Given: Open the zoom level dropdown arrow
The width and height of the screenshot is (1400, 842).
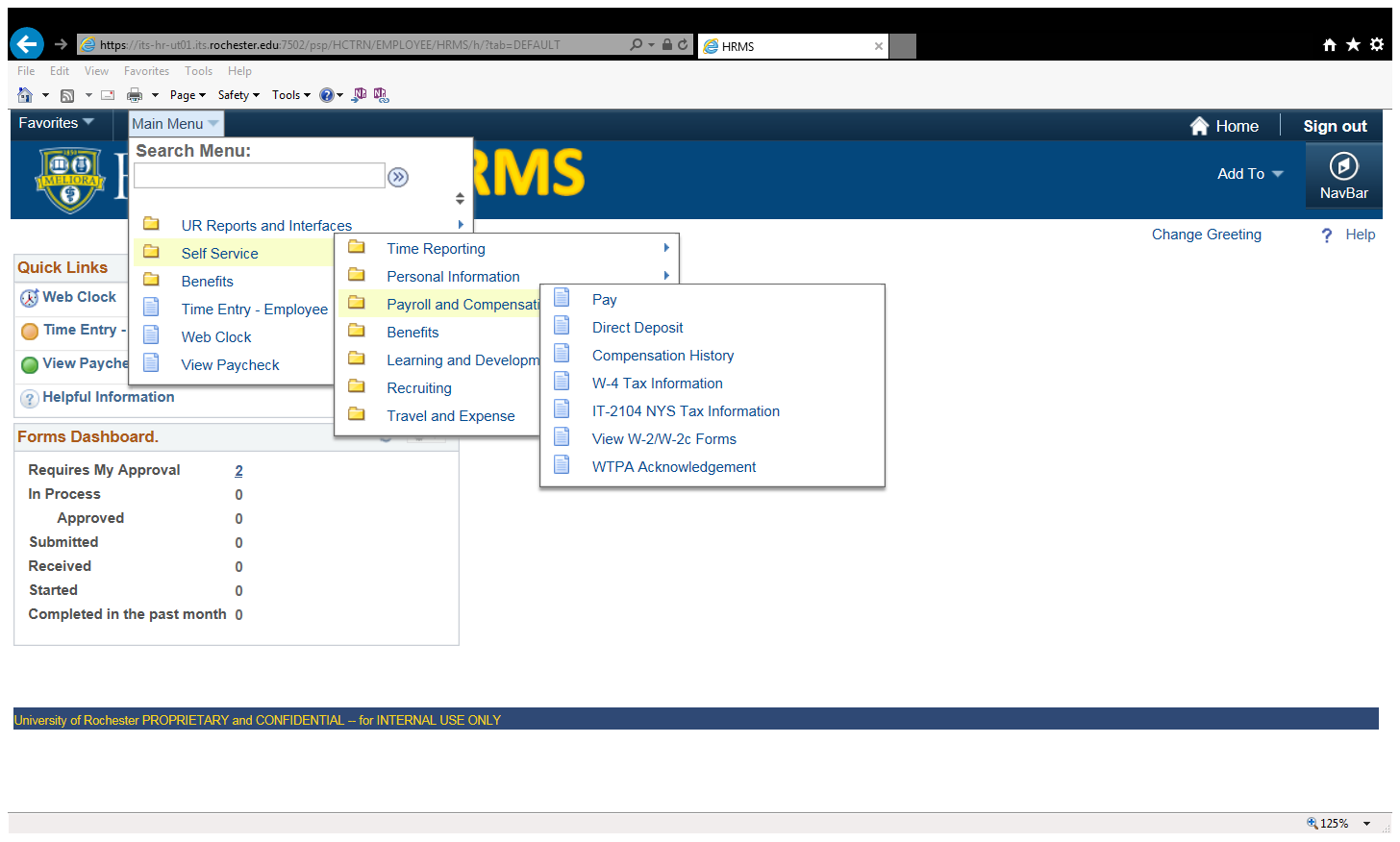Looking at the screenshot, I should click(x=1366, y=824).
